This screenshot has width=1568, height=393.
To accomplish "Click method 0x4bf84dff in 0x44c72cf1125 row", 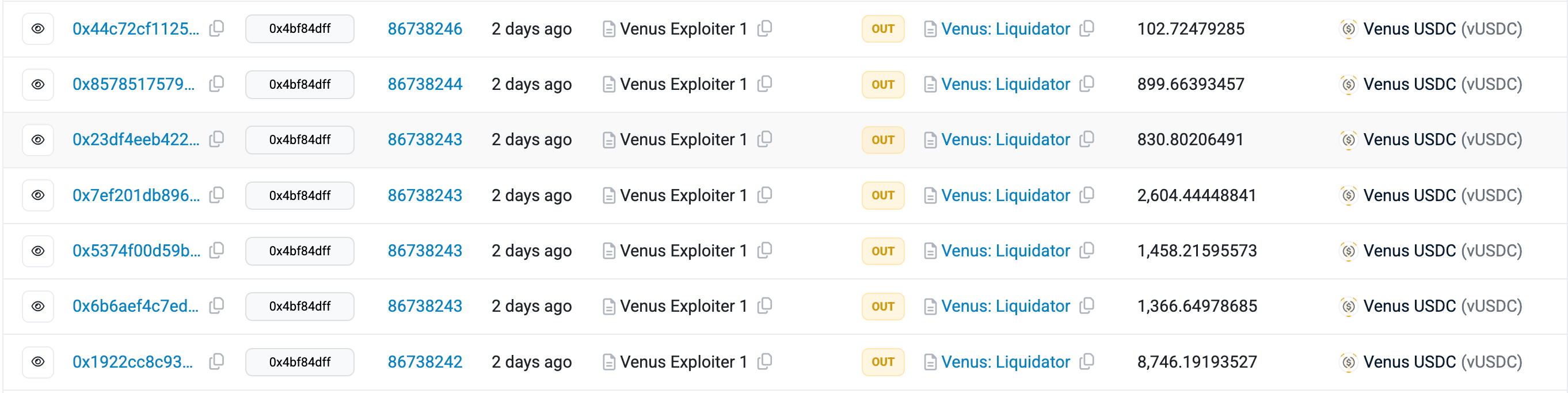I will pyautogui.click(x=299, y=29).
